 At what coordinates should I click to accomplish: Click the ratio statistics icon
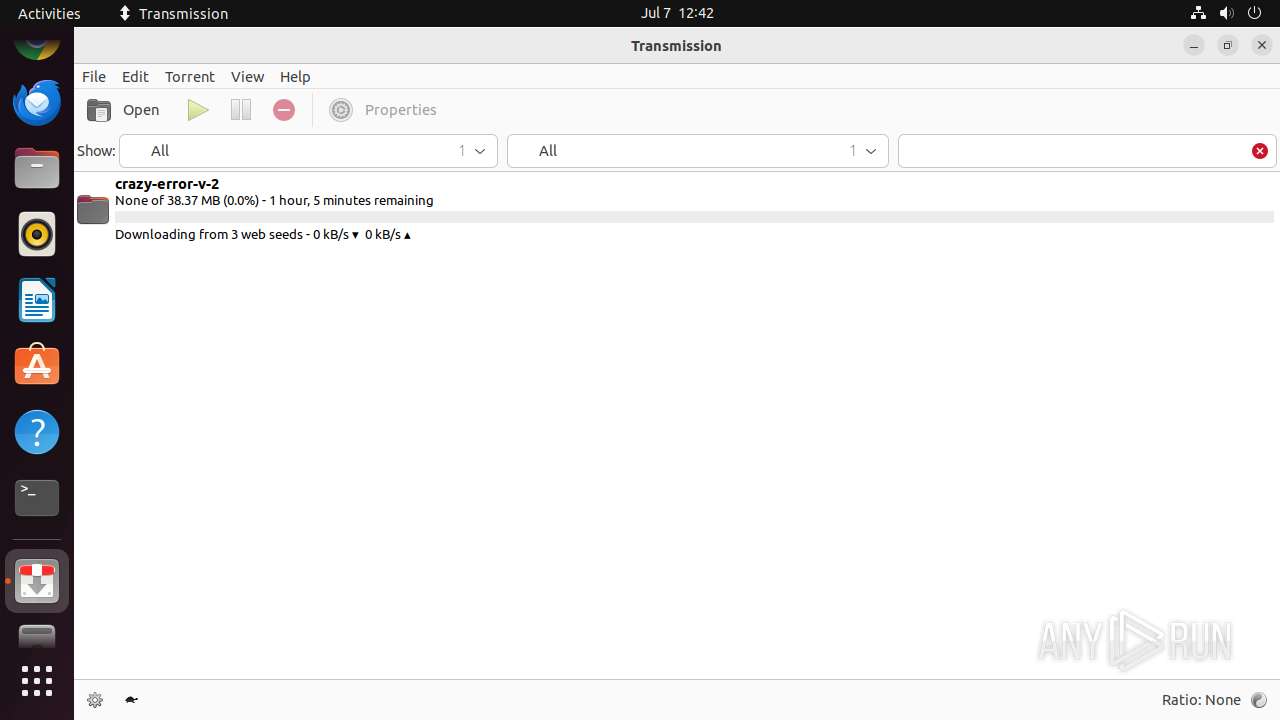pyautogui.click(x=1259, y=700)
